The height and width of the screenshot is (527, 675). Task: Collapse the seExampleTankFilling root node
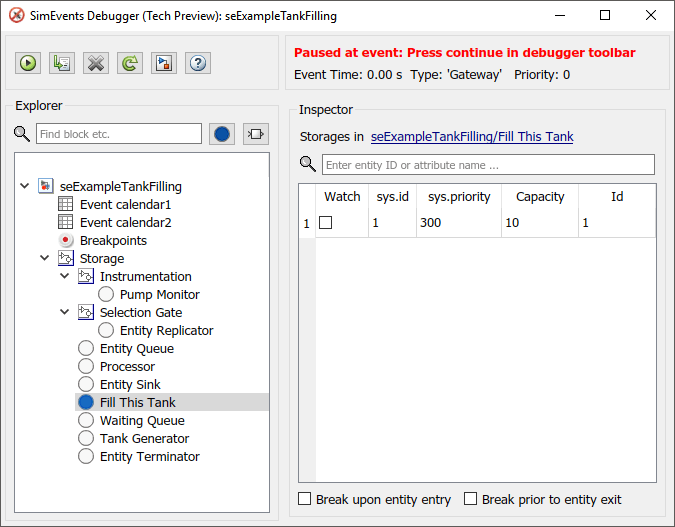click(x=25, y=186)
